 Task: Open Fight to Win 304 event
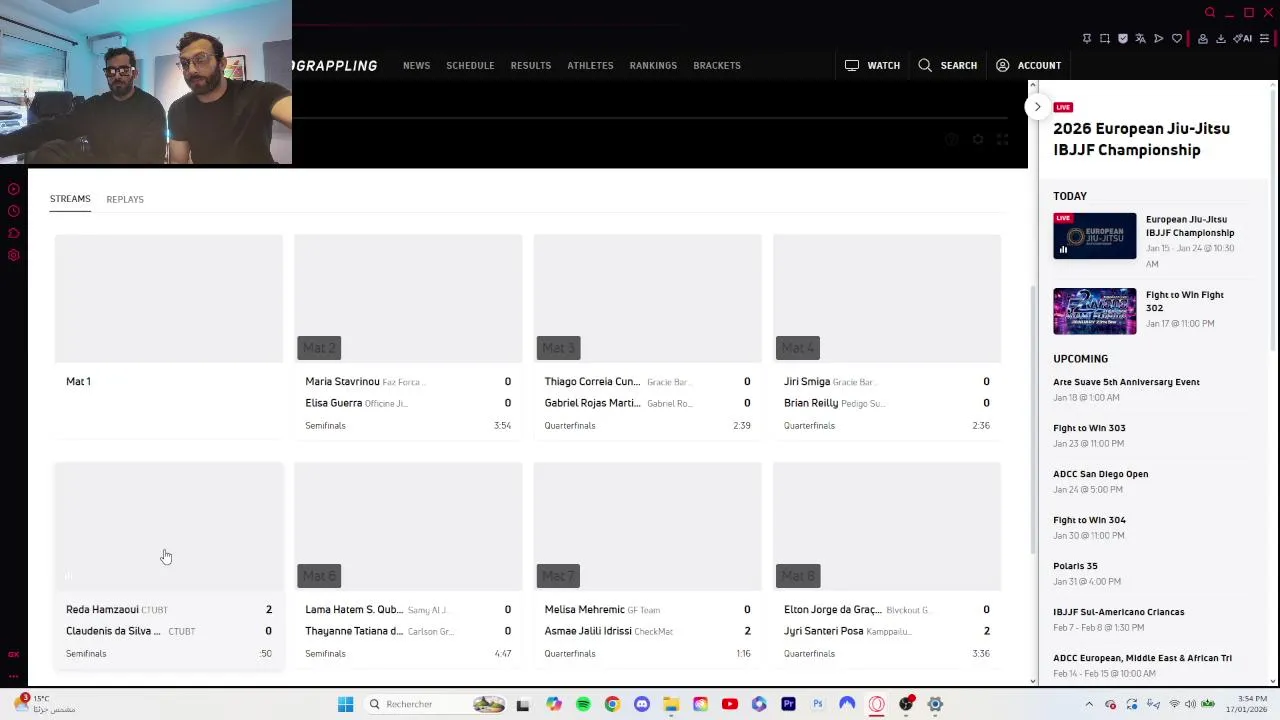click(x=1089, y=520)
